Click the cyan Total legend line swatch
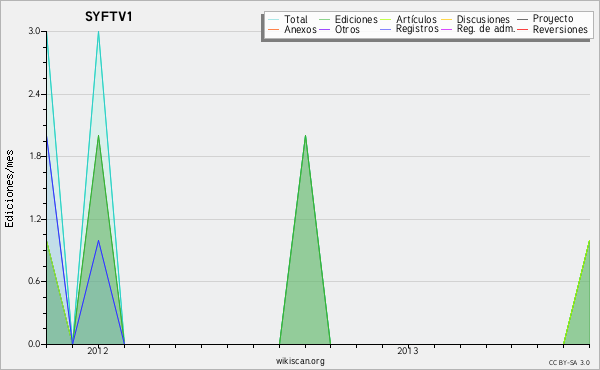Screen dimensions: 600x370 point(274,19)
